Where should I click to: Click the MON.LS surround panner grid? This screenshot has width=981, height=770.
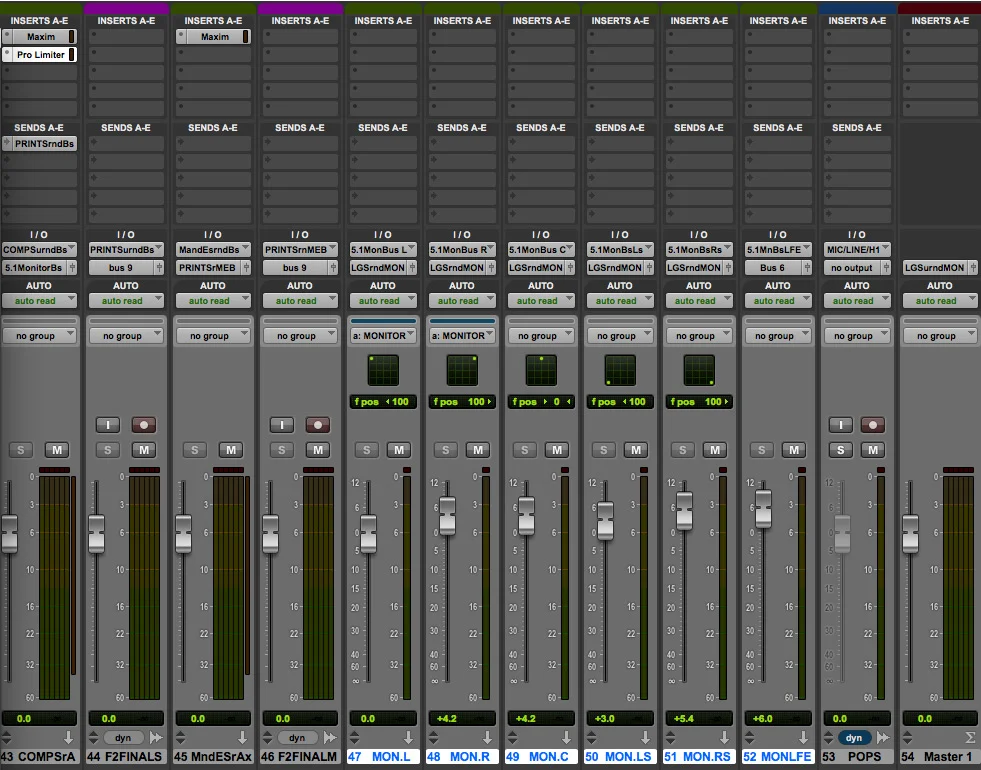point(620,370)
